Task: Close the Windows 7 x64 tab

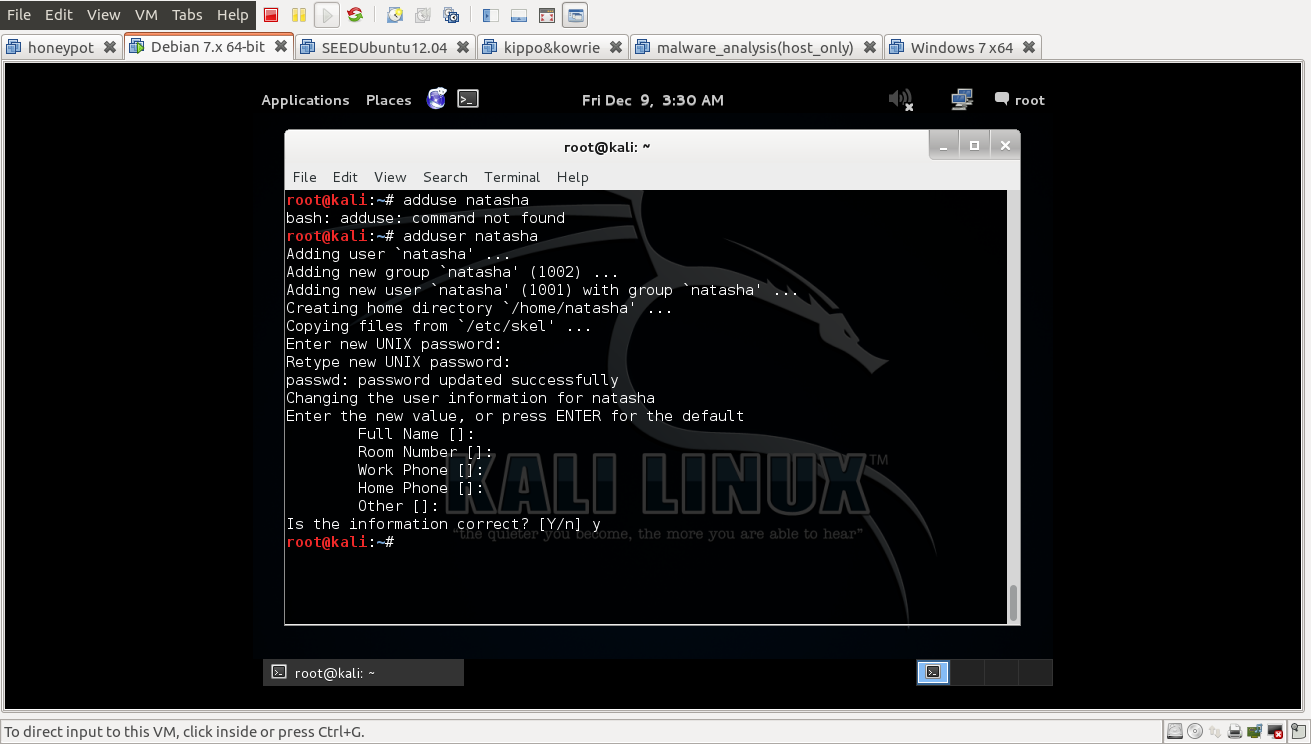Action: (1029, 47)
